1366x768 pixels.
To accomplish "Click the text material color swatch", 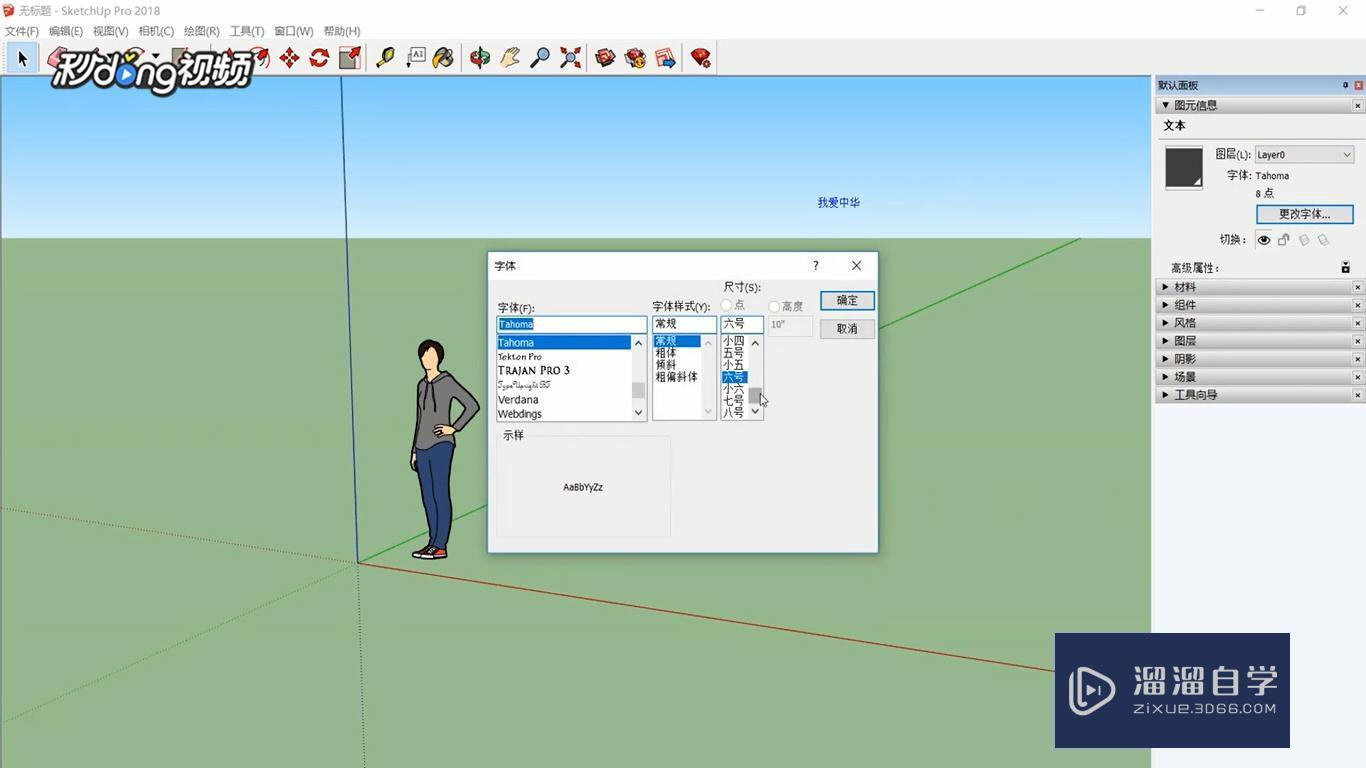I will click(1184, 168).
